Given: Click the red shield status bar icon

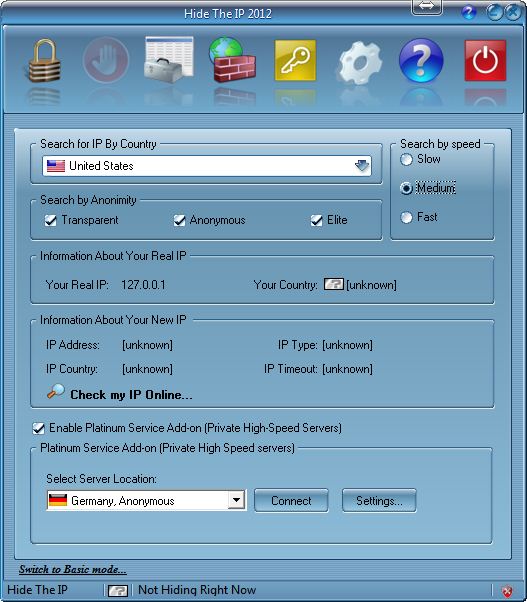Looking at the screenshot, I should (x=507, y=591).
